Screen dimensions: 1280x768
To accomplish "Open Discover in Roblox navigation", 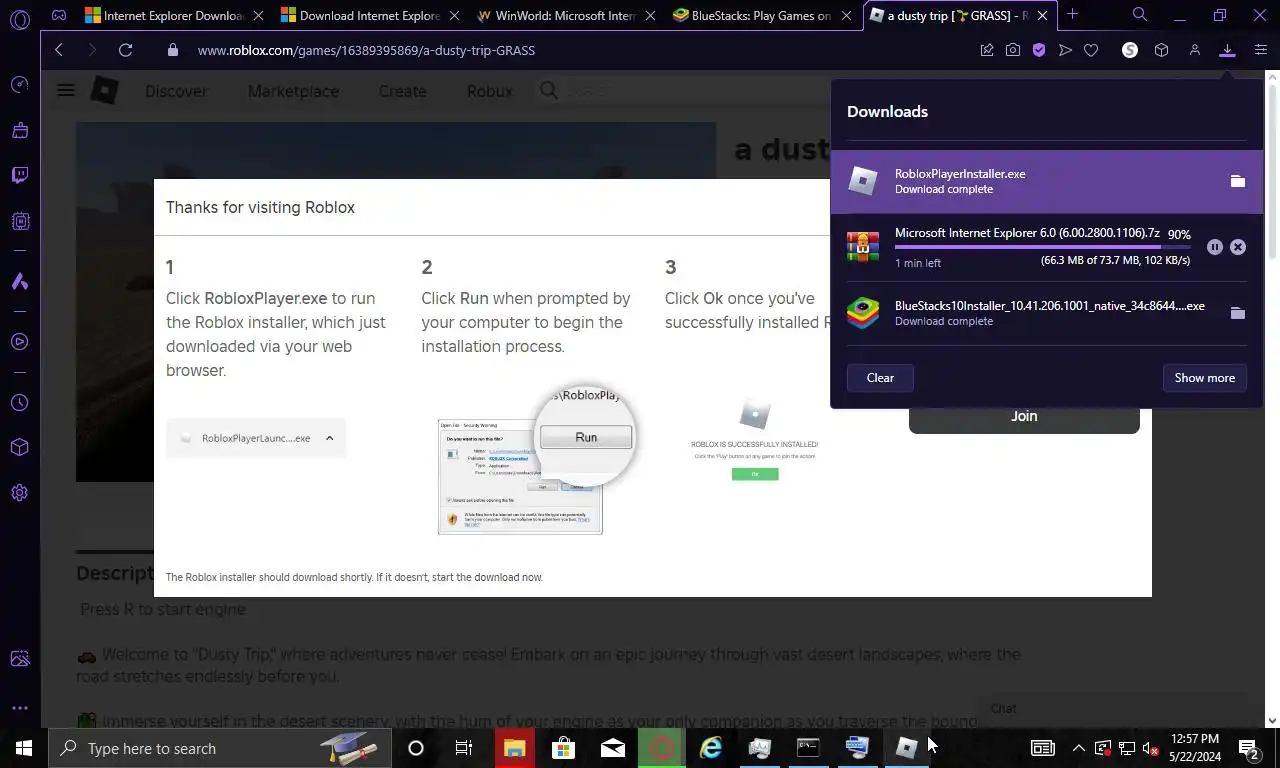I will (176, 91).
